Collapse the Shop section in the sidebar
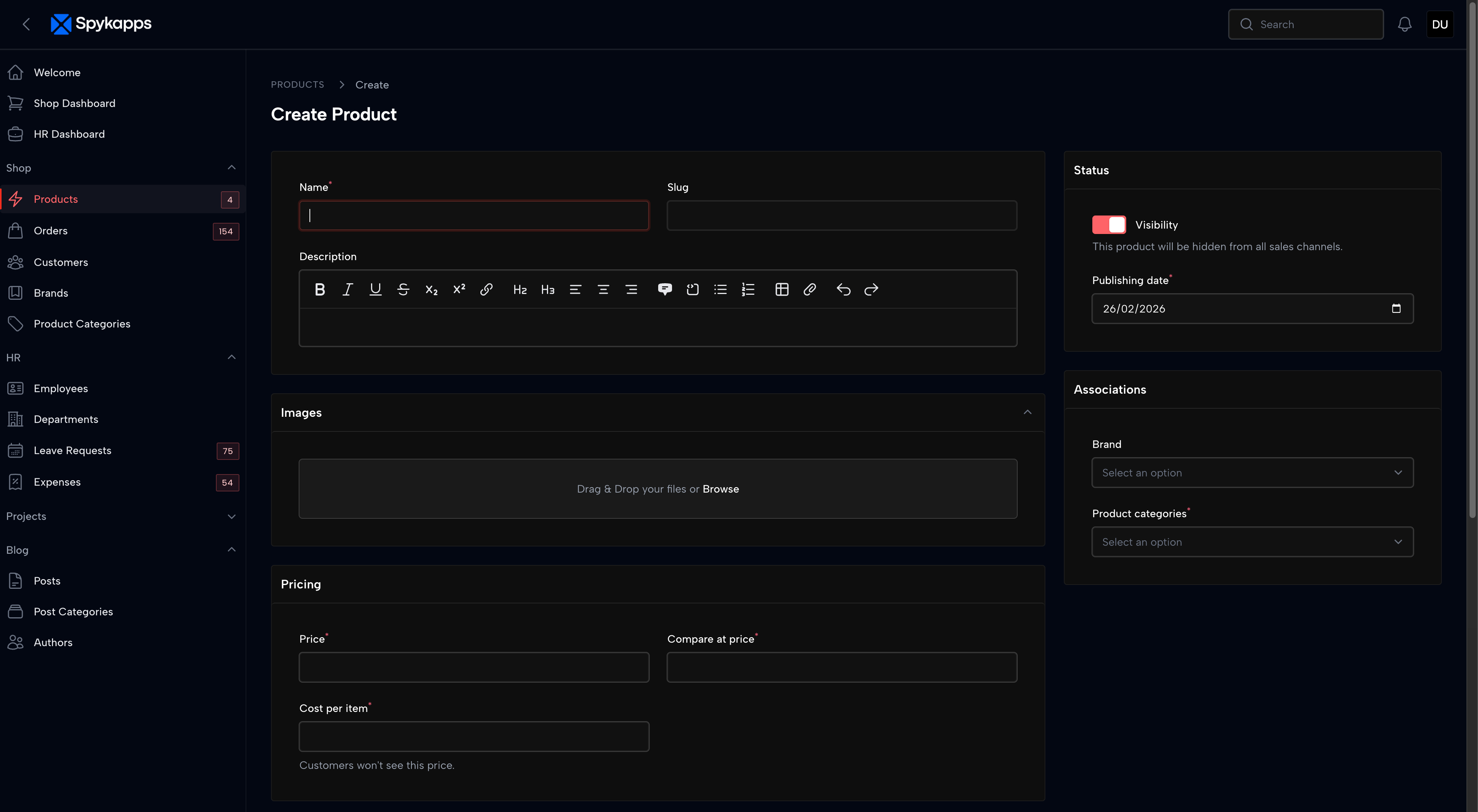 [231, 167]
